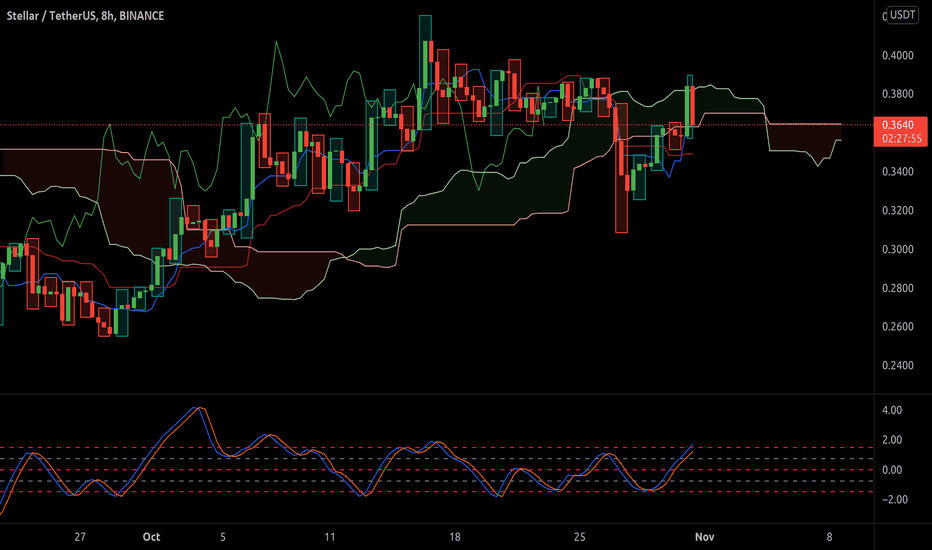
Task: Click the 27 date label on time axis
Action: point(80,537)
